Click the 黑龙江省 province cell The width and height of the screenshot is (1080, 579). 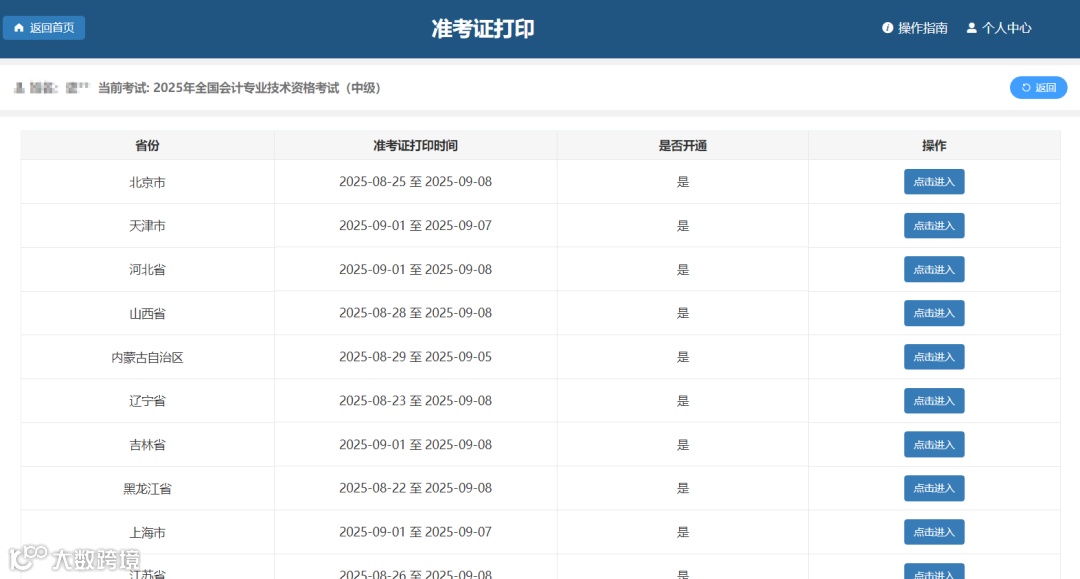(x=147, y=489)
